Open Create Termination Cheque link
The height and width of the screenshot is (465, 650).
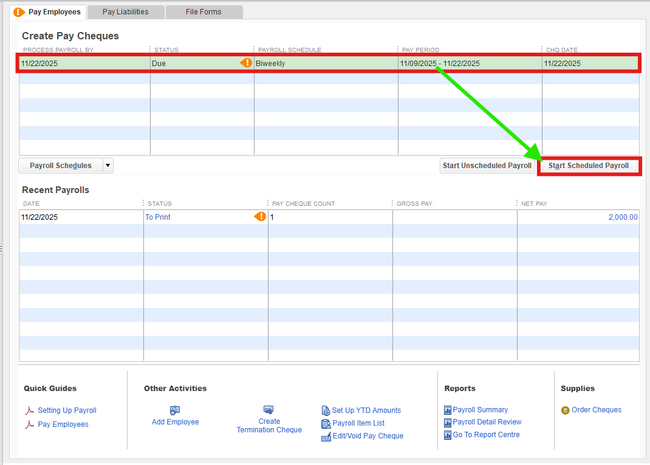[269, 426]
